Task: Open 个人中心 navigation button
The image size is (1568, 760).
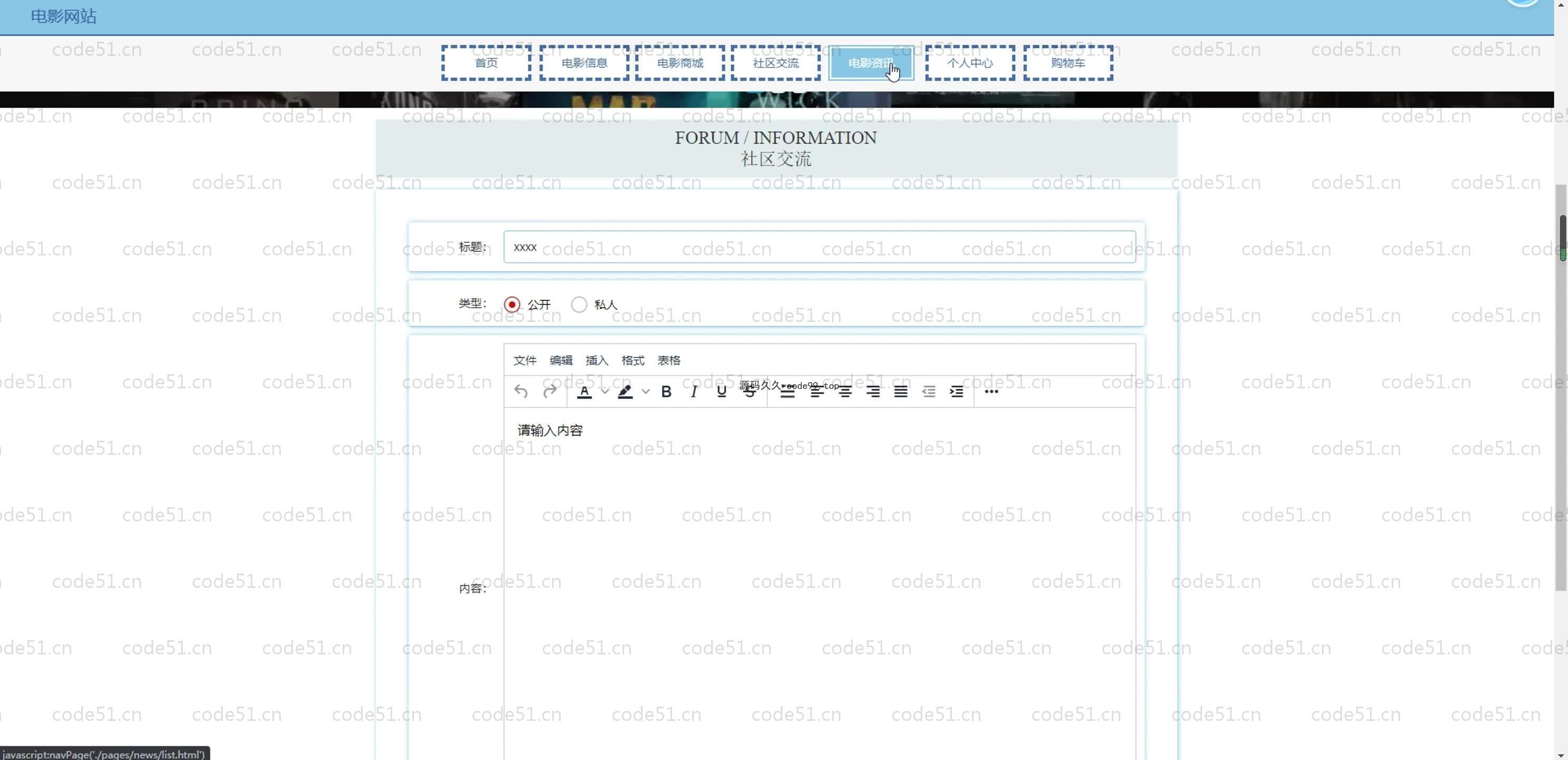Action: 970,63
